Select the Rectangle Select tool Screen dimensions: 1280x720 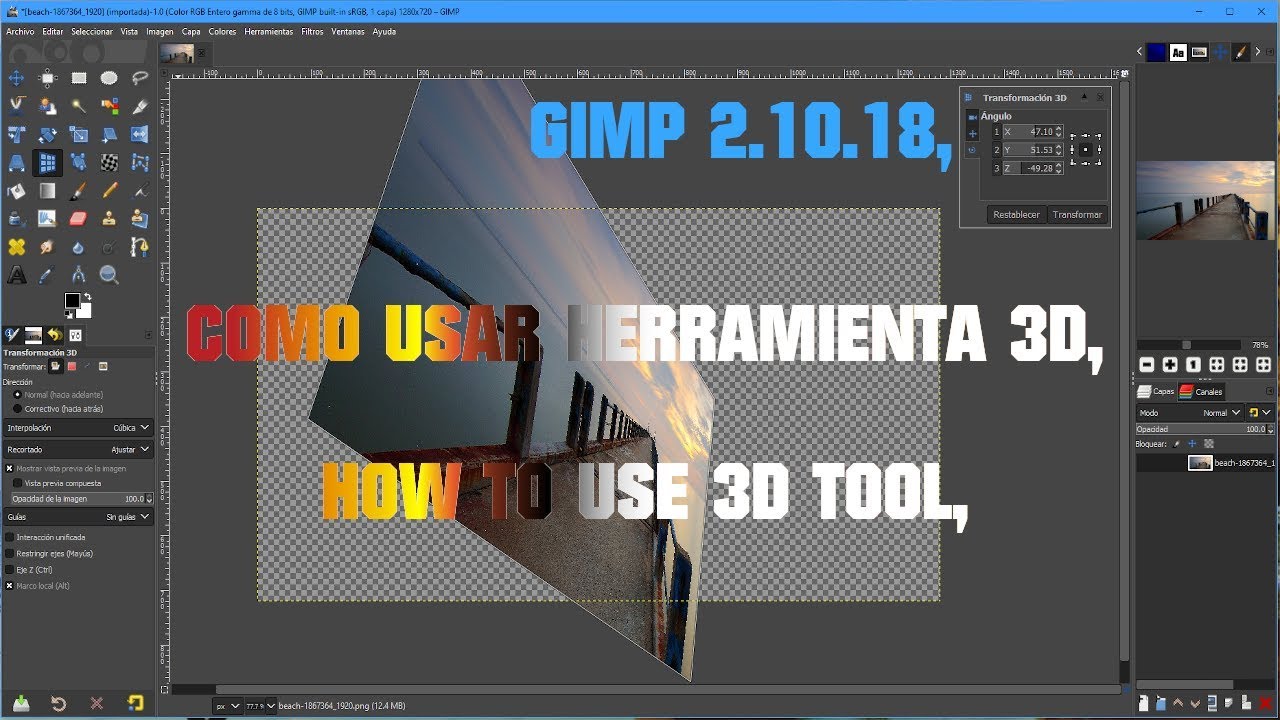pos(78,78)
